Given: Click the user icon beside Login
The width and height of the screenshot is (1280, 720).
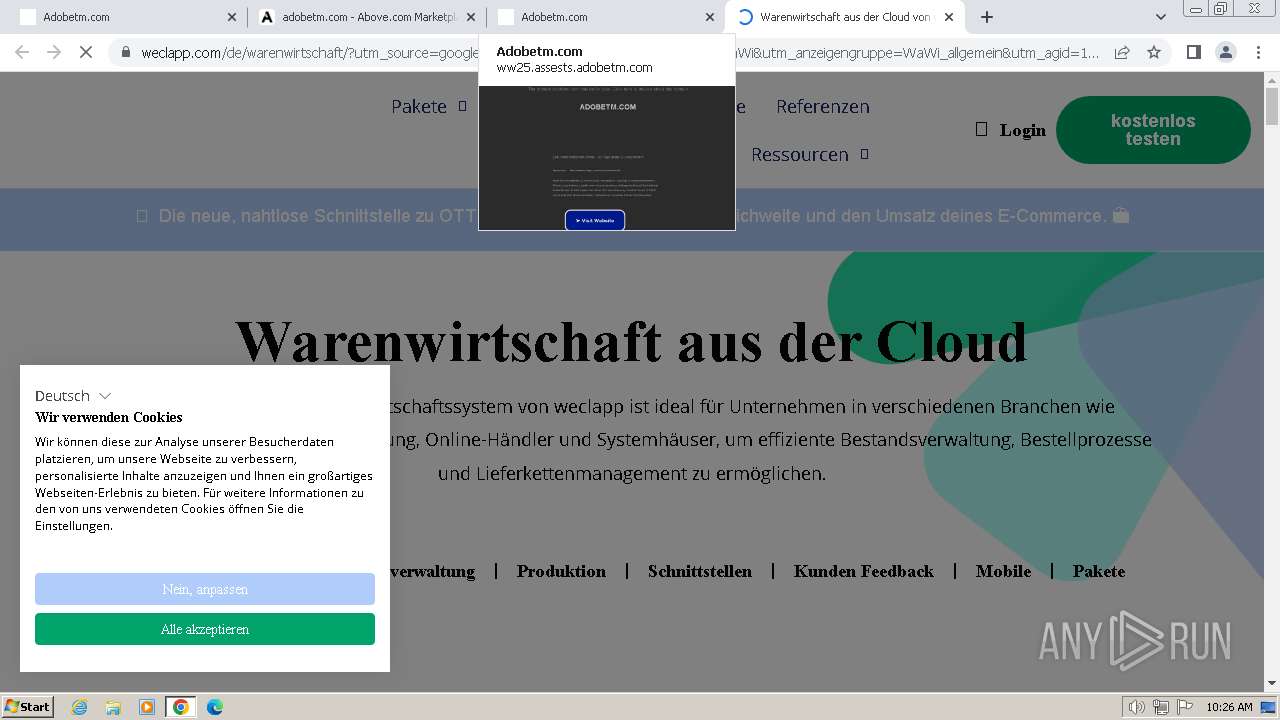Looking at the screenshot, I should tap(981, 129).
